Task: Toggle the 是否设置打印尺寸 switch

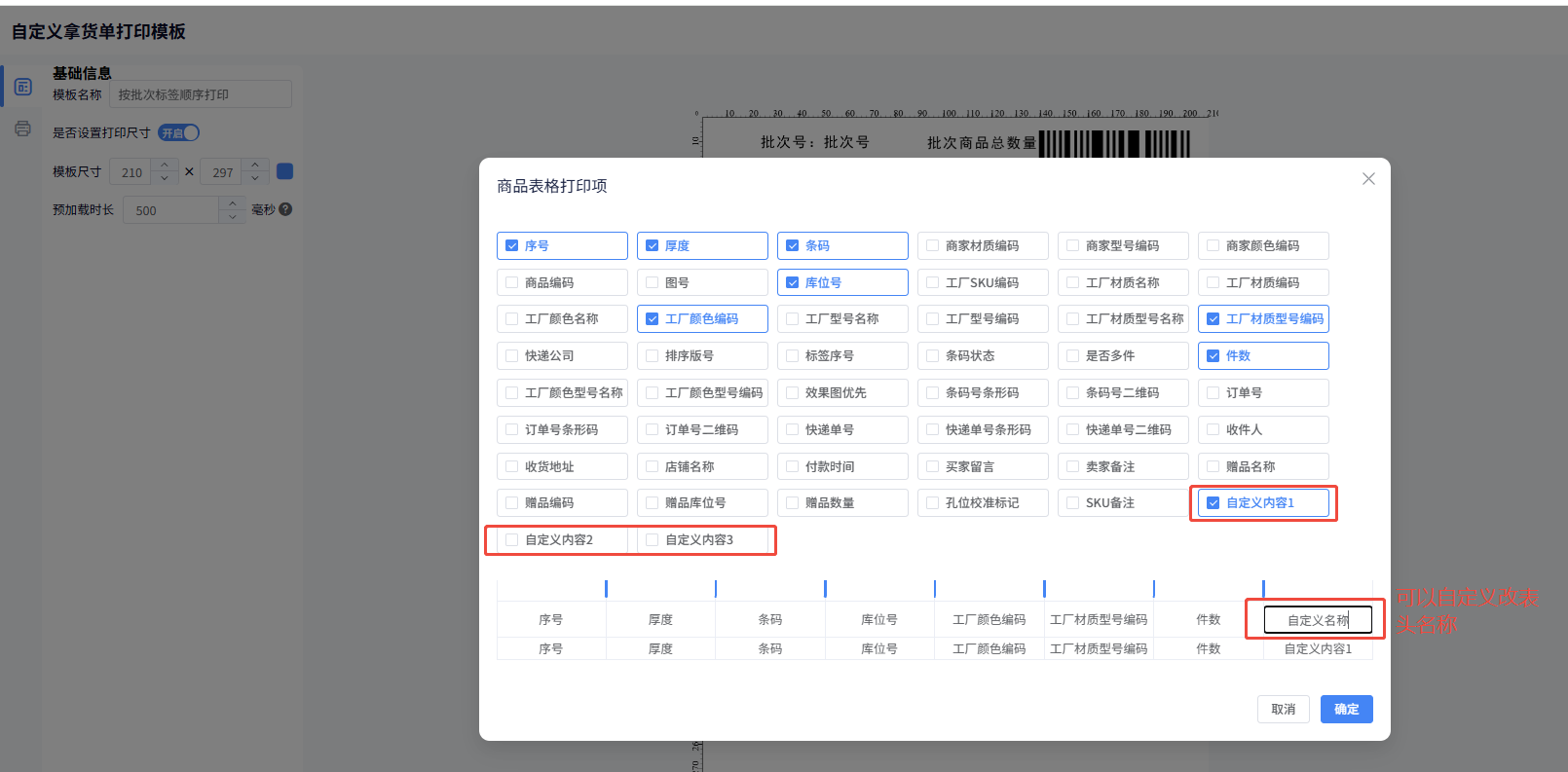Action: [x=179, y=132]
